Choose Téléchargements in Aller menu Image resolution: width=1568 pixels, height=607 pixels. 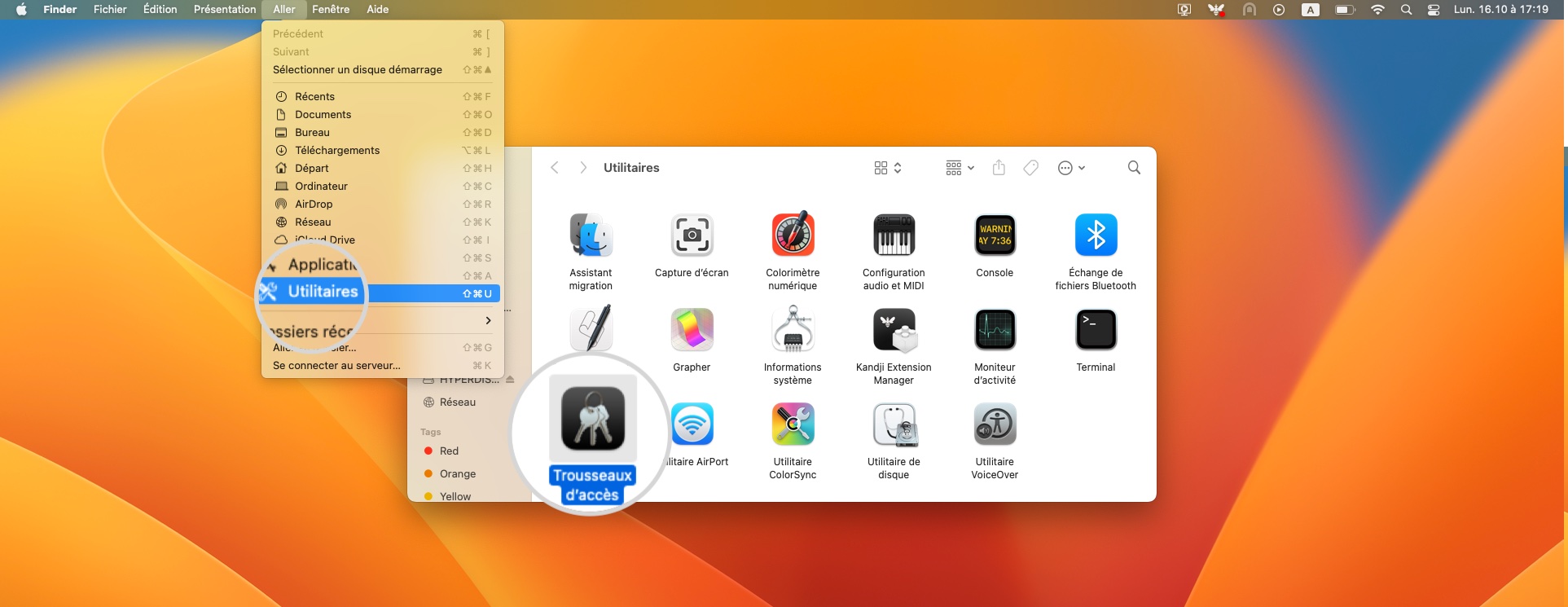(x=383, y=150)
